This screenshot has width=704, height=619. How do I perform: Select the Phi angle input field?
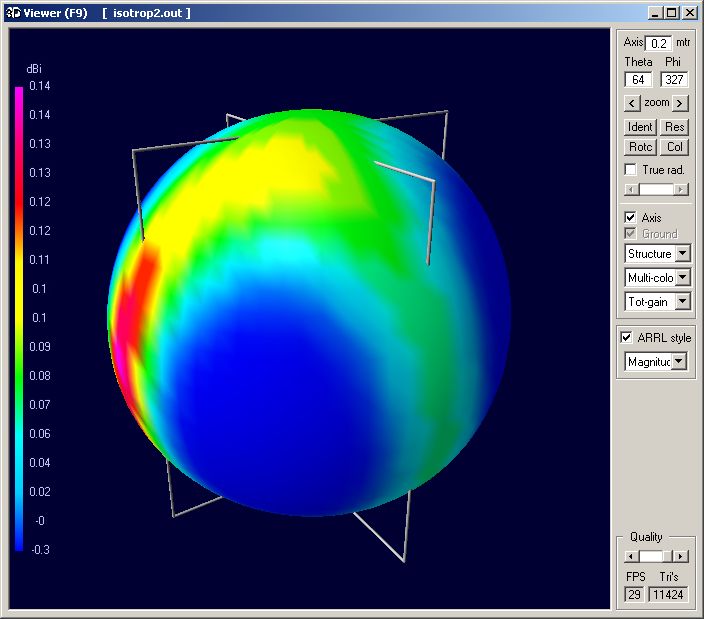[x=675, y=80]
